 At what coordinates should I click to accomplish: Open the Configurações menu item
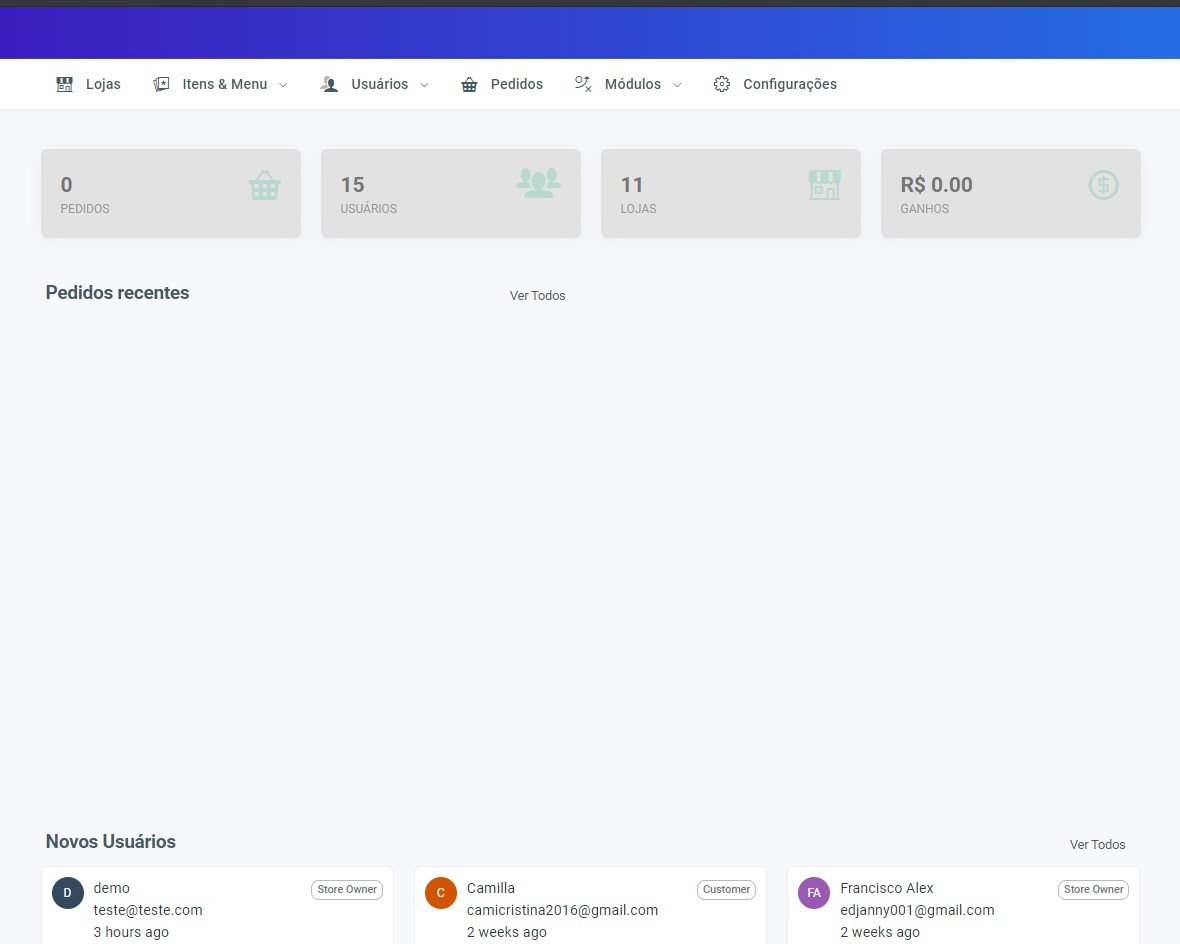point(789,85)
